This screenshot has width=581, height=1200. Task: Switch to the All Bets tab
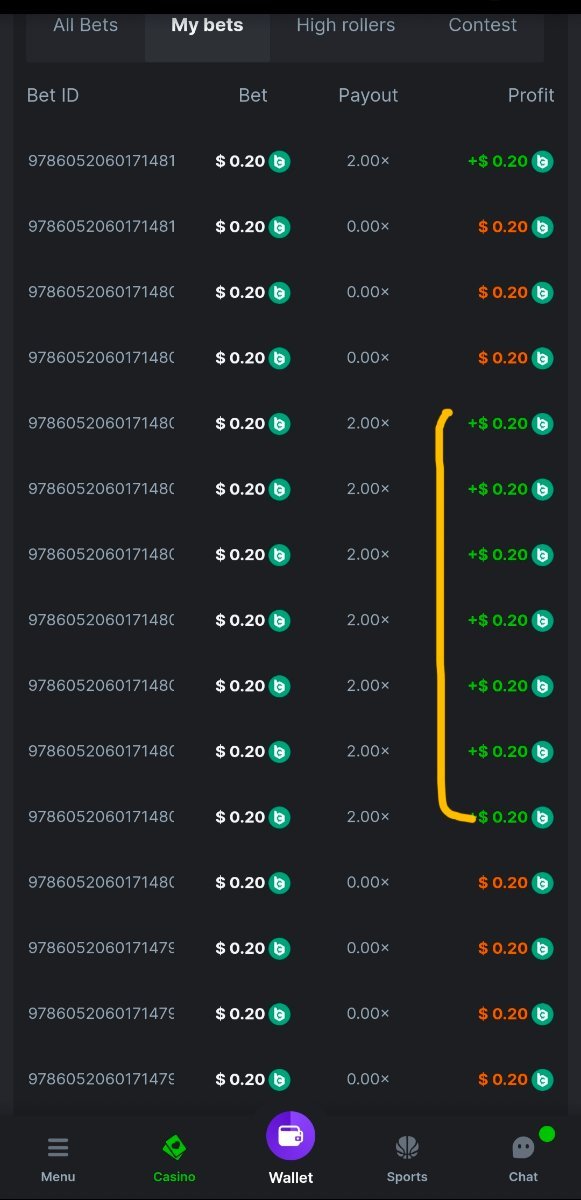click(85, 25)
